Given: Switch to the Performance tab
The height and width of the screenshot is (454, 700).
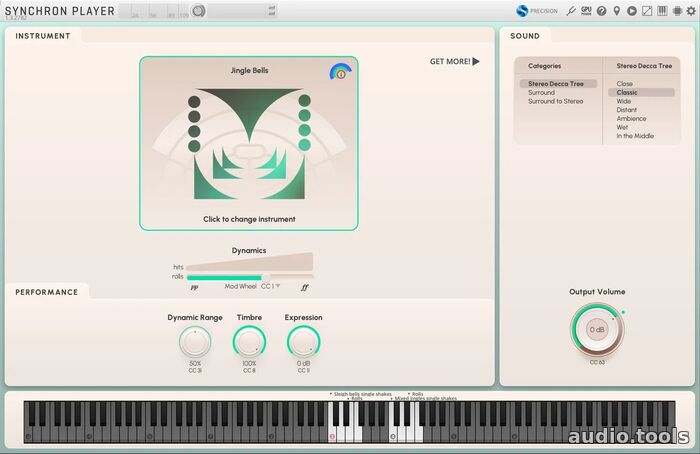Looking at the screenshot, I should click(x=46, y=292).
